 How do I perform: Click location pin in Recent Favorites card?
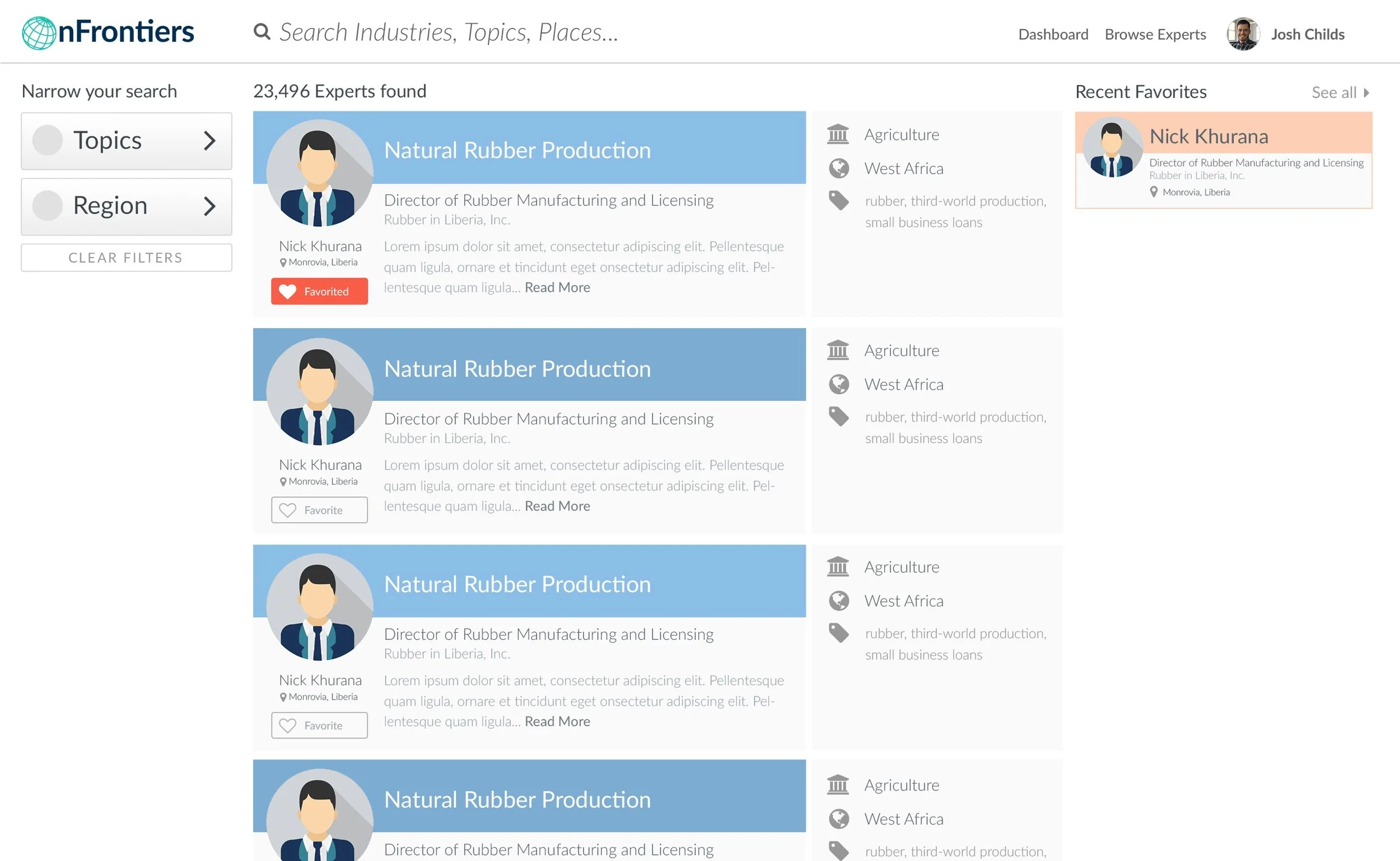1154,192
